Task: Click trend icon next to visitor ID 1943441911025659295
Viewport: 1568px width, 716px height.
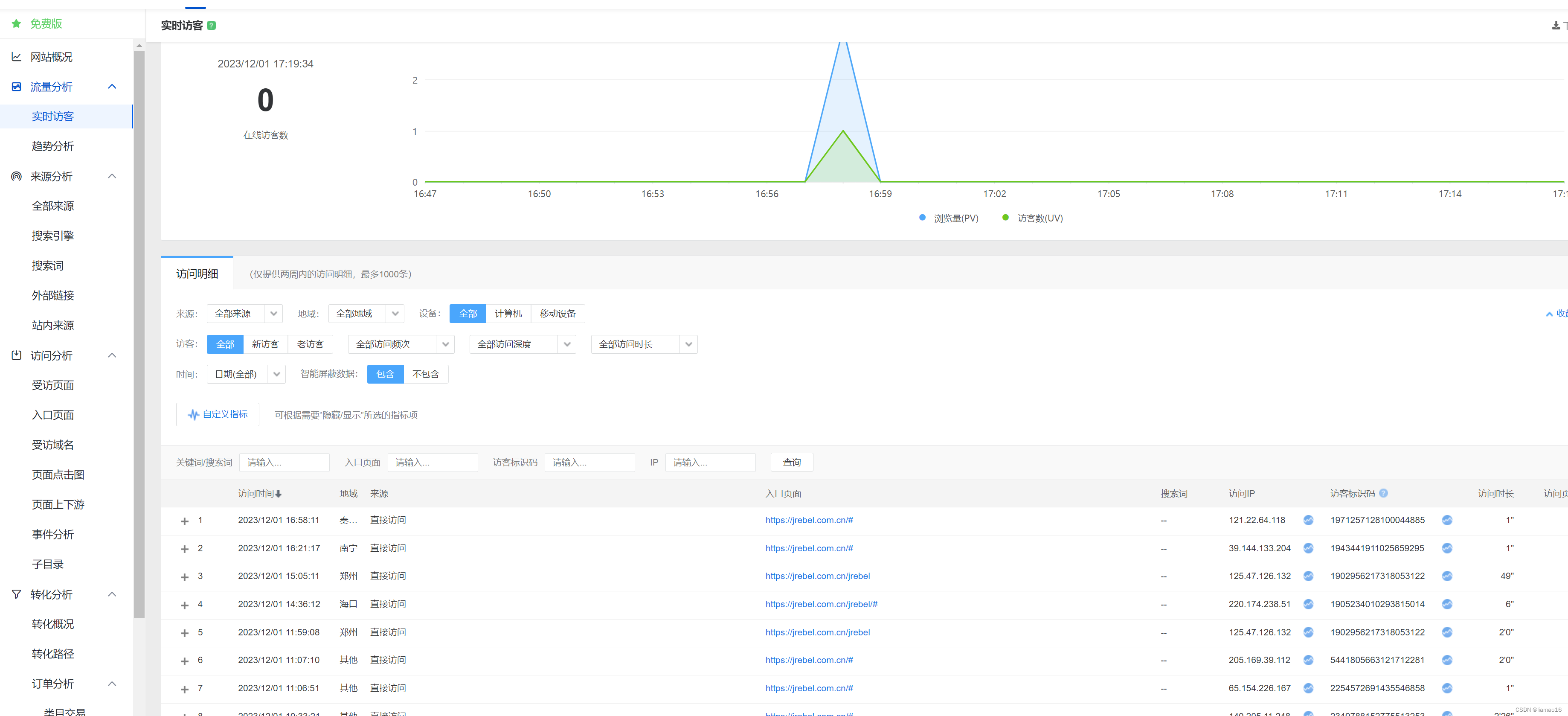Action: click(1447, 549)
